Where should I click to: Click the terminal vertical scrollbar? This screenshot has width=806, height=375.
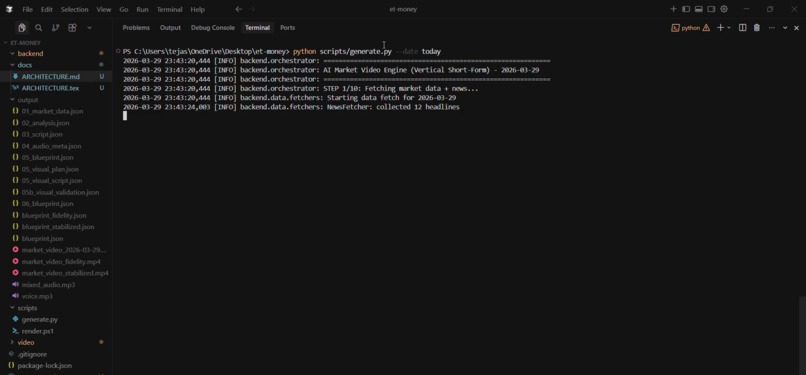coord(802,335)
